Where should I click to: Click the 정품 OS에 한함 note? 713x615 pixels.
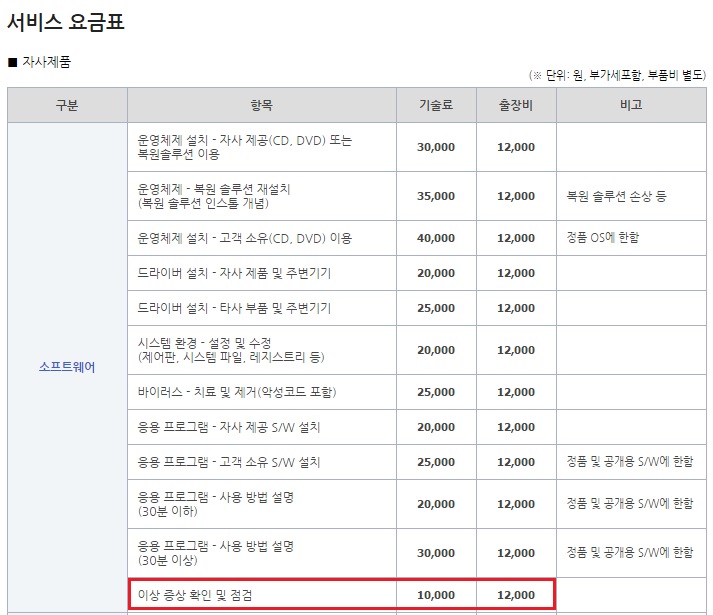tap(603, 237)
